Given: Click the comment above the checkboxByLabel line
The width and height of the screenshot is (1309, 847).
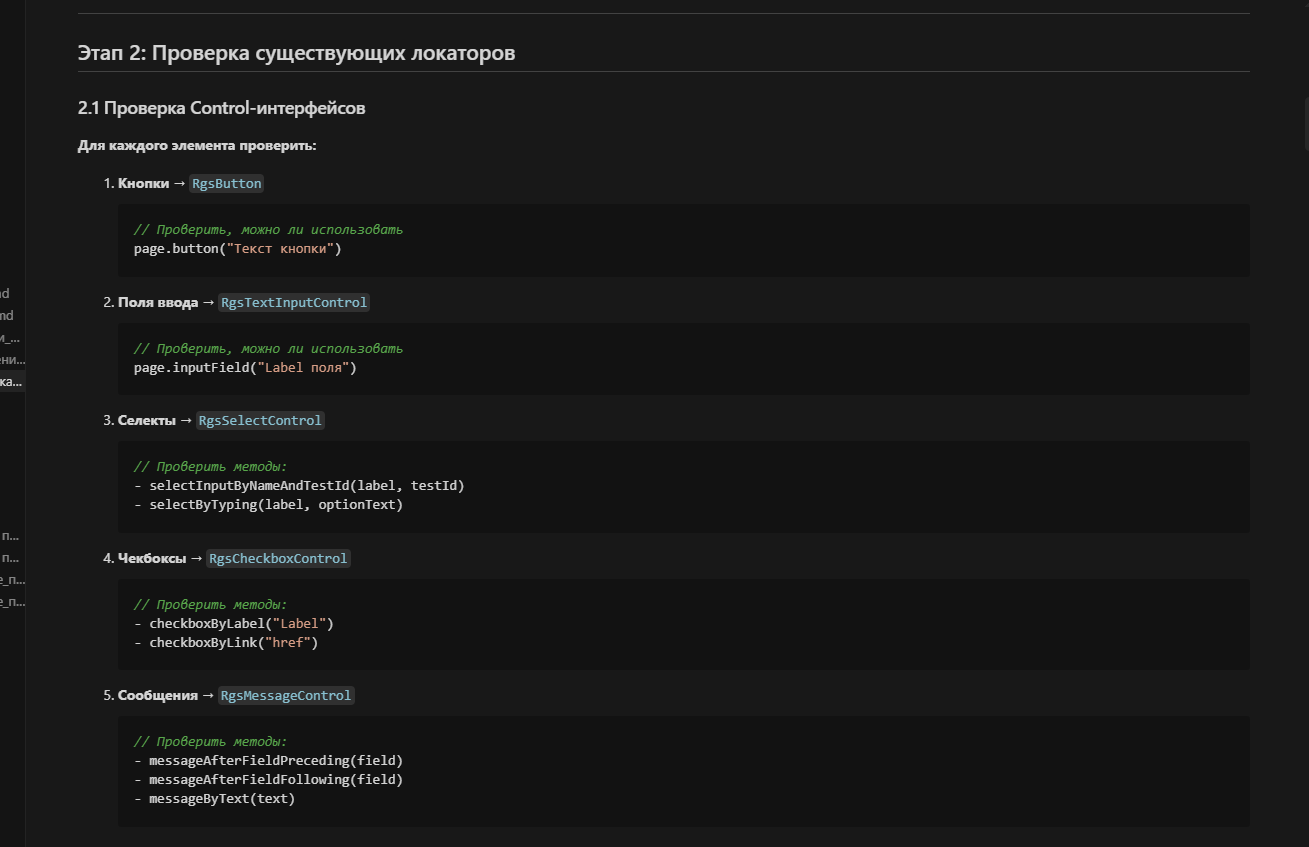Looking at the screenshot, I should (210, 605).
